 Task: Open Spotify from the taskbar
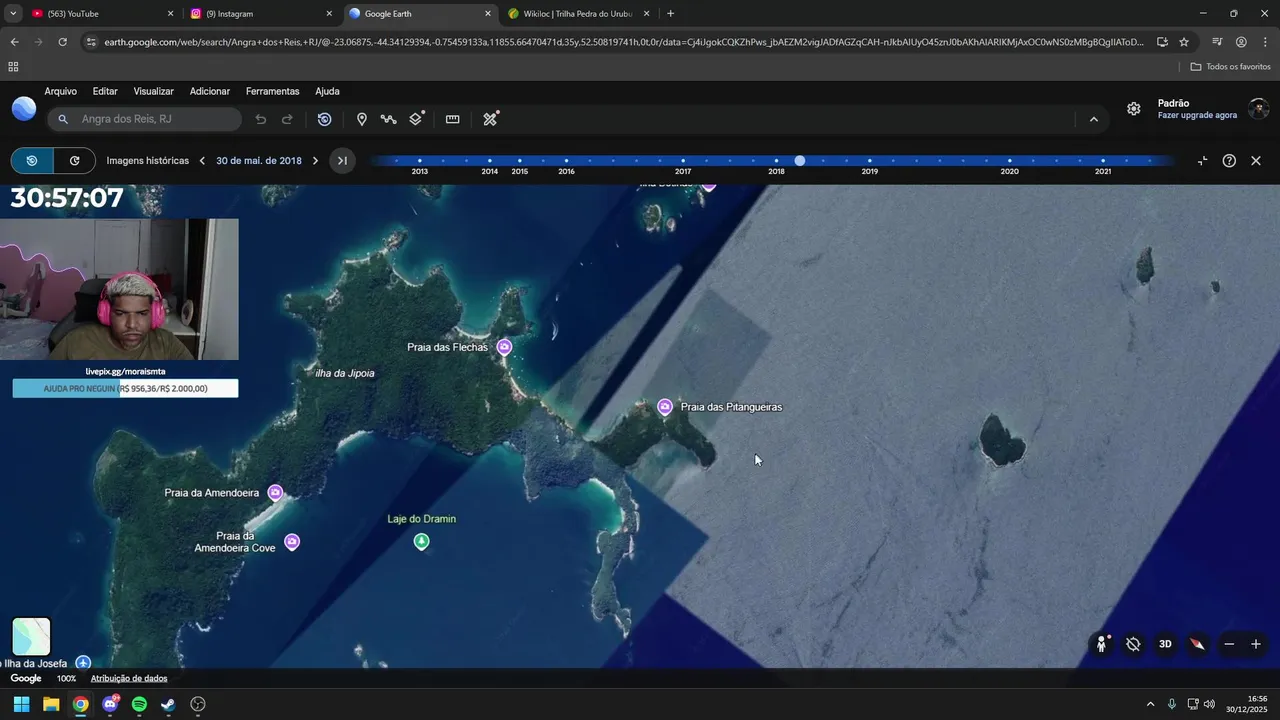pos(139,704)
